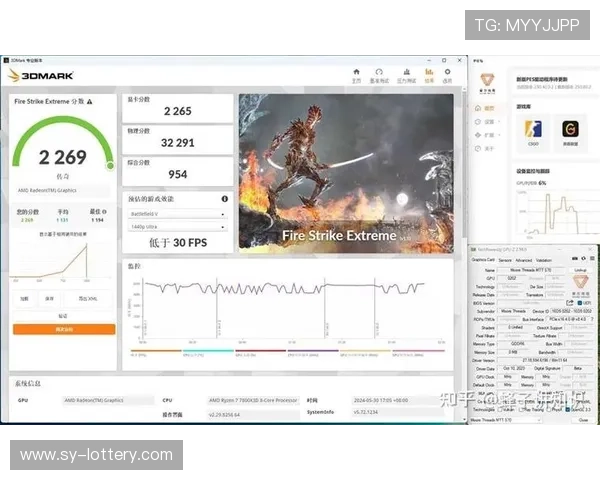Expand the 1440p Ultra resolution dropdown
Viewport: 600px width, 480px height.
[176, 228]
